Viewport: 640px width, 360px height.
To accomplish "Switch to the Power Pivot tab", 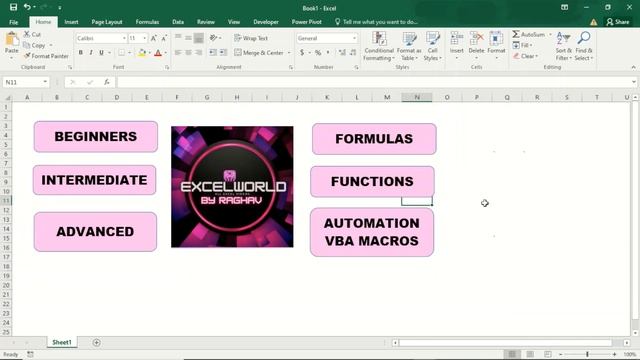I will (307, 22).
